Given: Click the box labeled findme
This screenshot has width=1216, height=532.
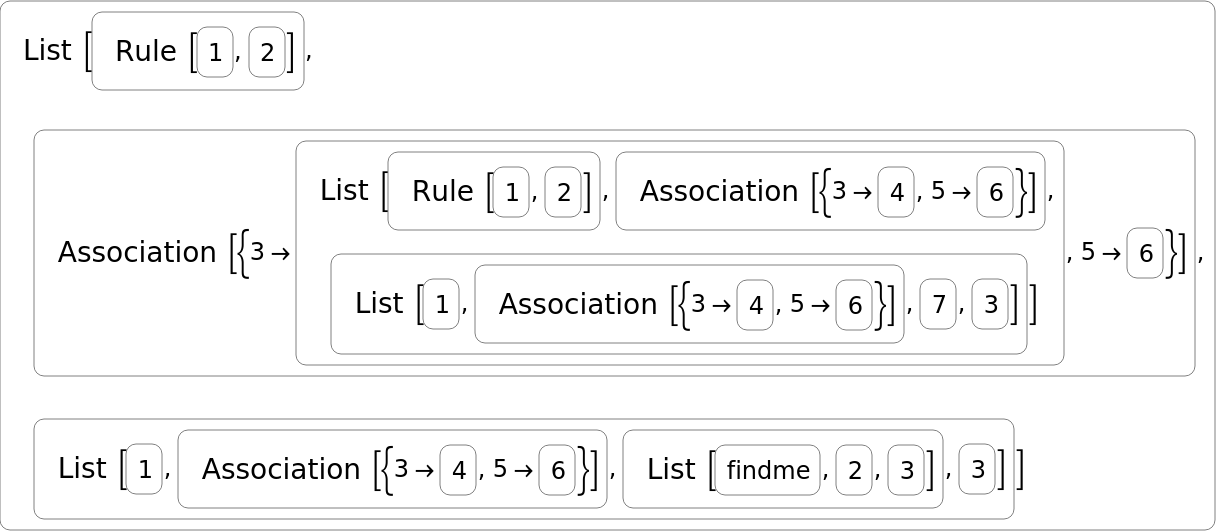Looking at the screenshot, I should 767,470.
